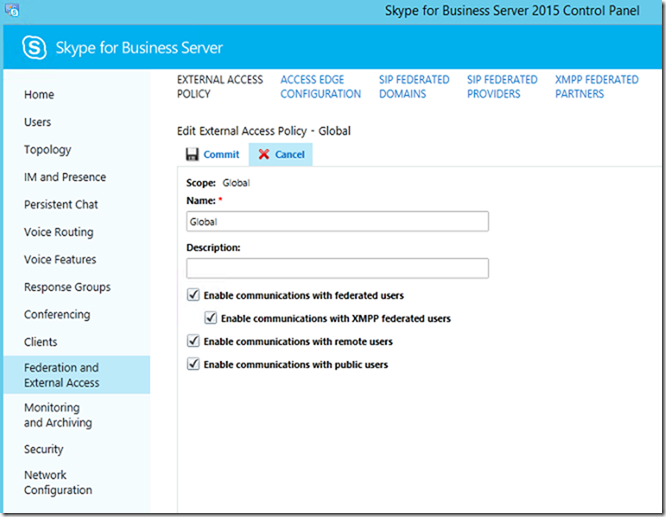Open Voice Features section
The image size is (666, 517).
(60, 260)
